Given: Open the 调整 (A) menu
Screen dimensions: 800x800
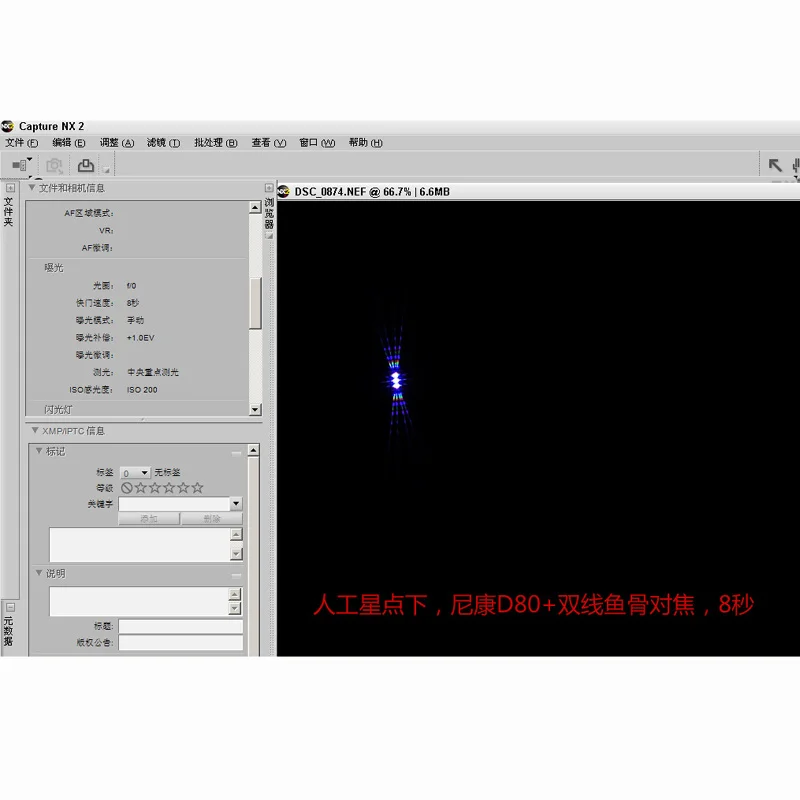Looking at the screenshot, I should [117, 143].
